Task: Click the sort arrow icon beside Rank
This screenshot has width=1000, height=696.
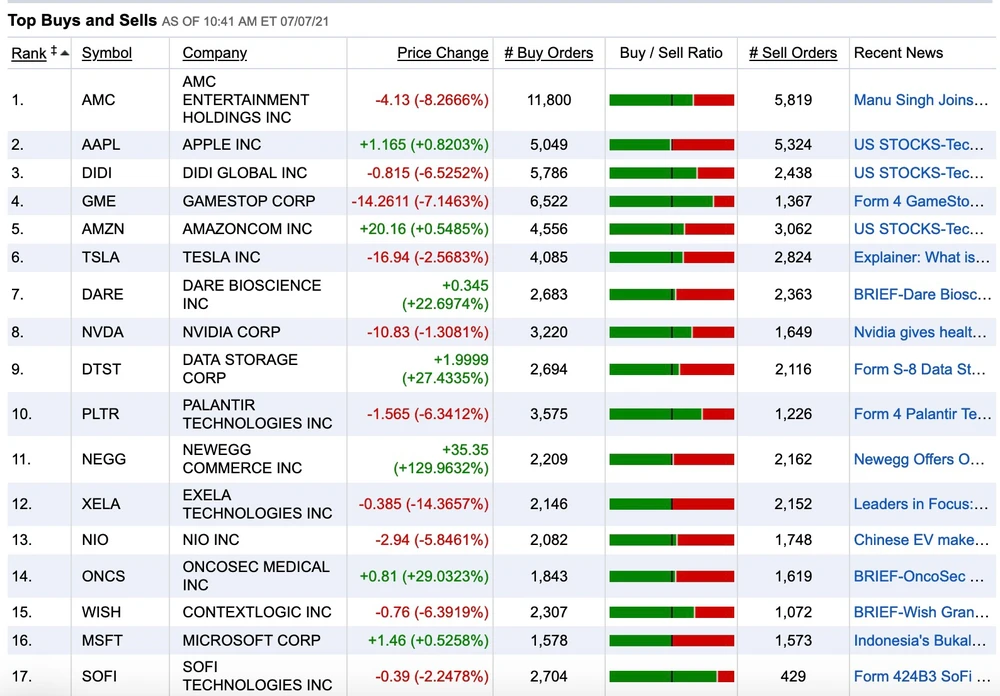Action: click(x=59, y=52)
